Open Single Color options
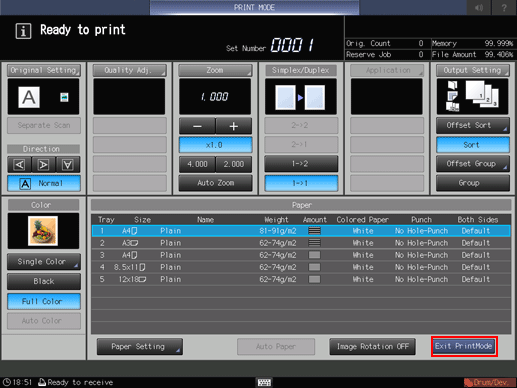 pos(44,262)
